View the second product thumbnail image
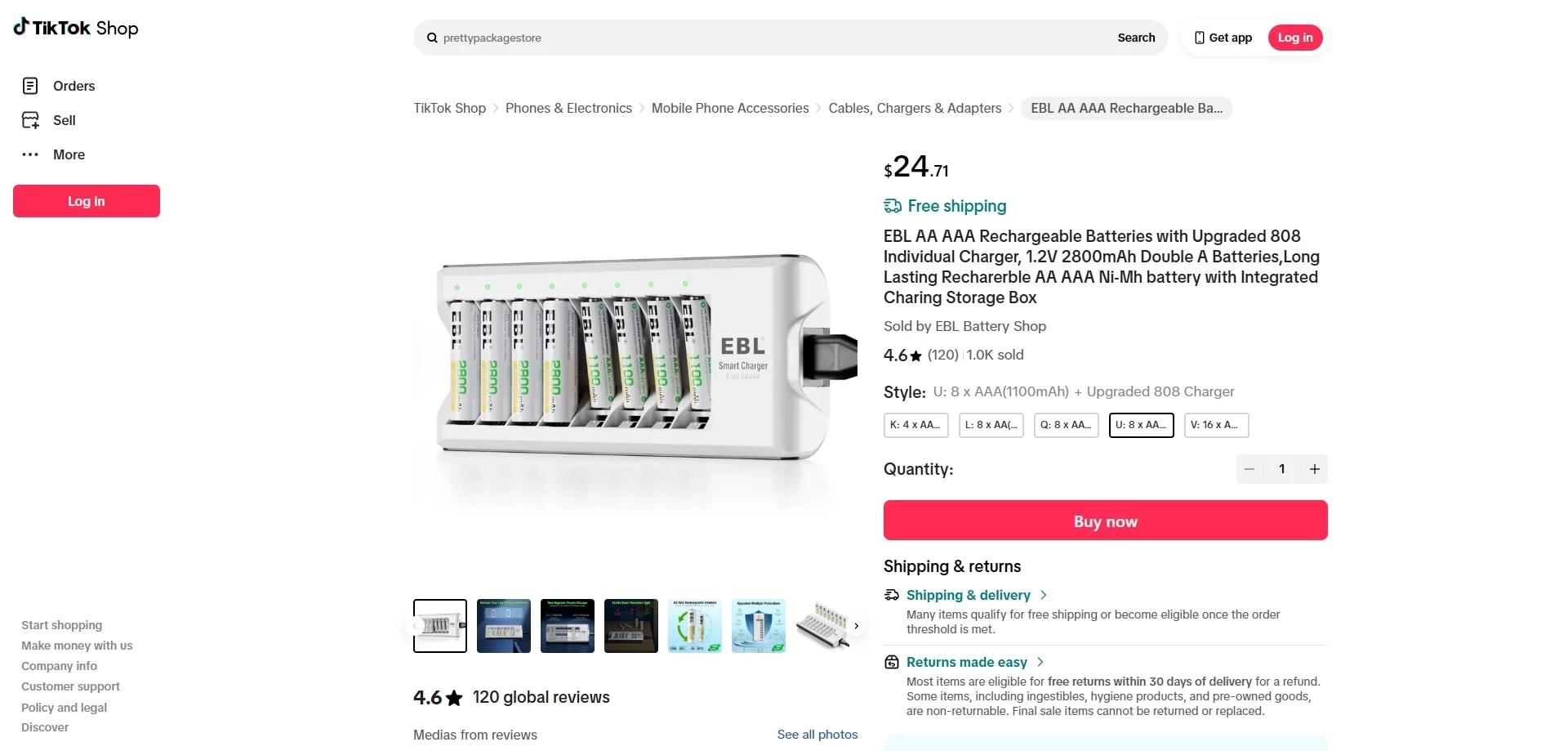1568x751 pixels. 504,626
